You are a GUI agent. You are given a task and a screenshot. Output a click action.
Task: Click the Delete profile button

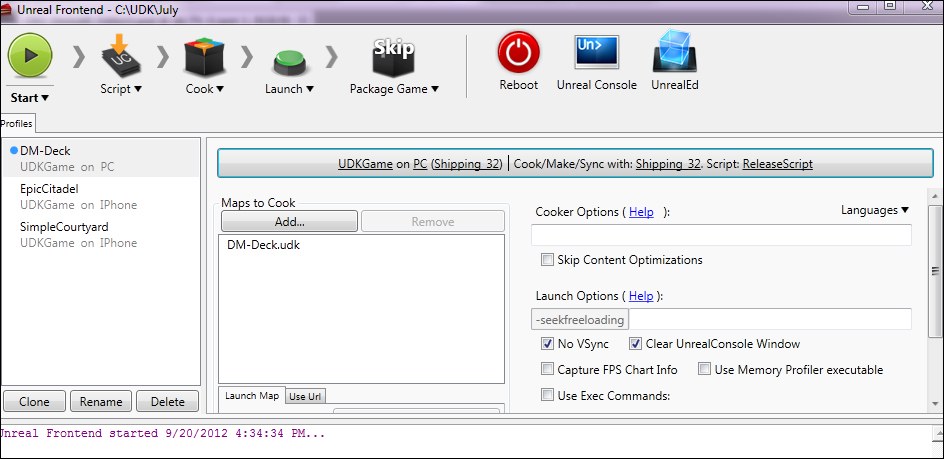tap(167, 402)
